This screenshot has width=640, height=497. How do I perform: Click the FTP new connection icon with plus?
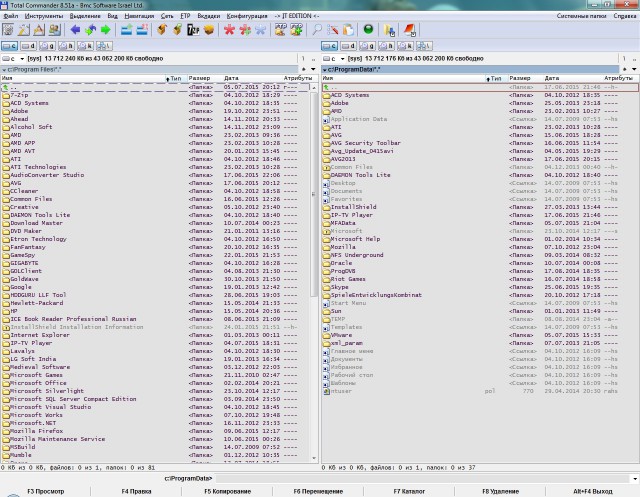click(296, 30)
